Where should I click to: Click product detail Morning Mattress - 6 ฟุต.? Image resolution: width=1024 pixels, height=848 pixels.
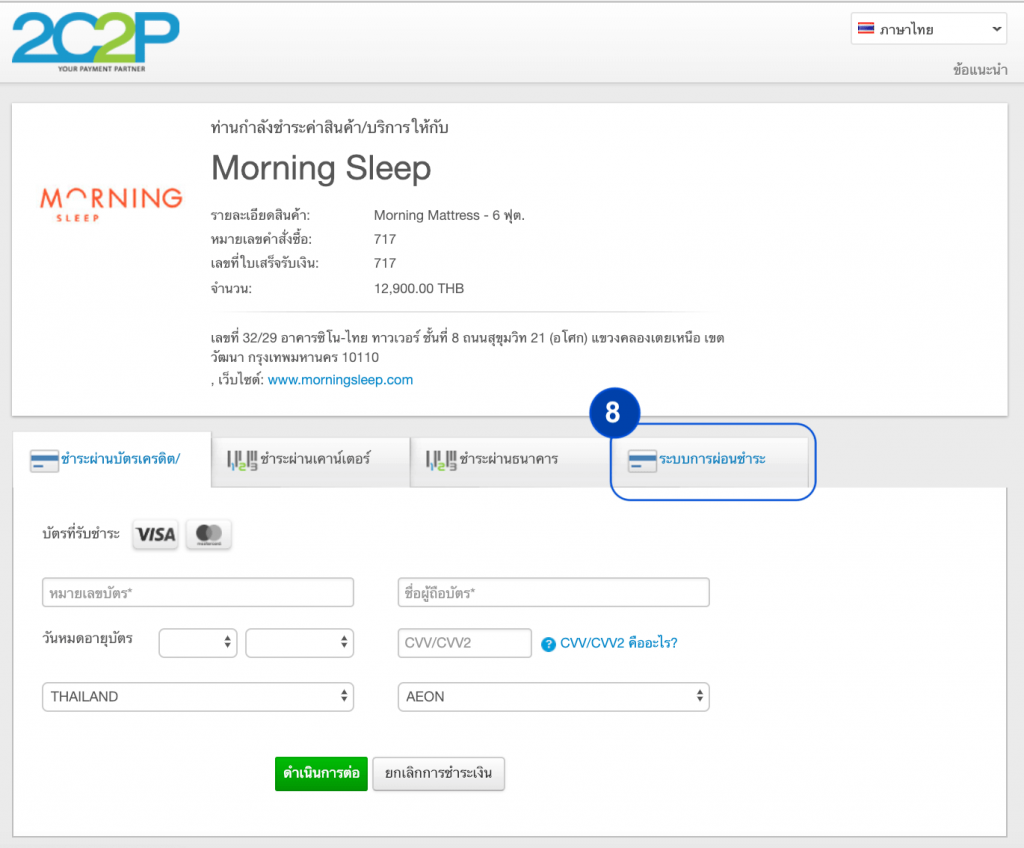click(x=449, y=215)
